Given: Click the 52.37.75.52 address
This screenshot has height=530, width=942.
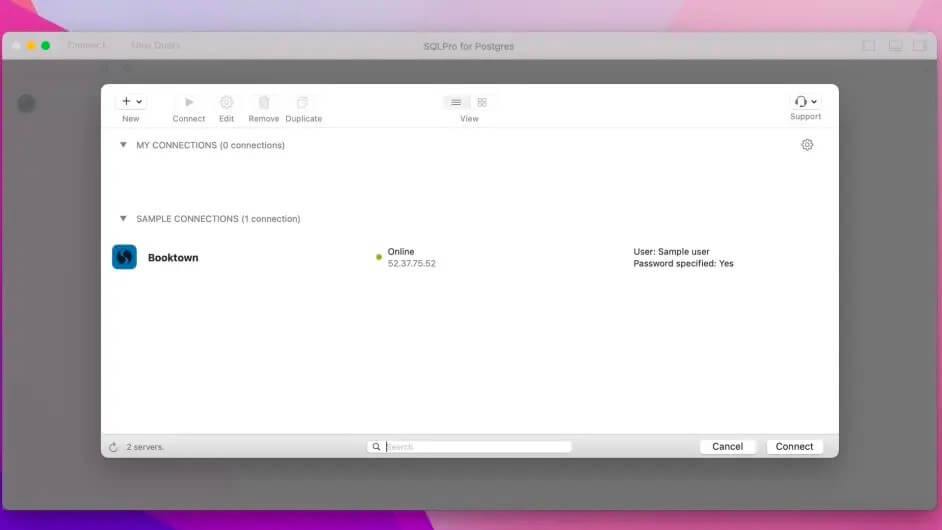Looking at the screenshot, I should click(x=412, y=264).
